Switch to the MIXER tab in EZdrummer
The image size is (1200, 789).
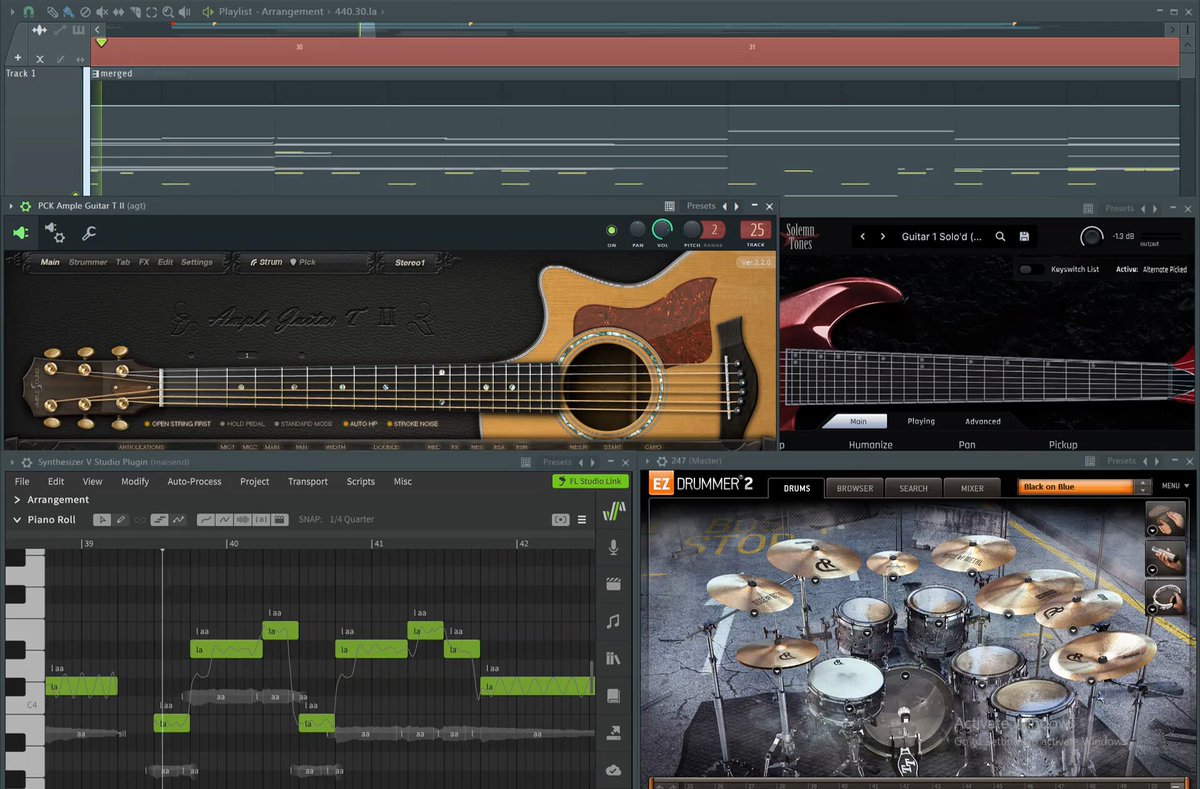tap(972, 488)
